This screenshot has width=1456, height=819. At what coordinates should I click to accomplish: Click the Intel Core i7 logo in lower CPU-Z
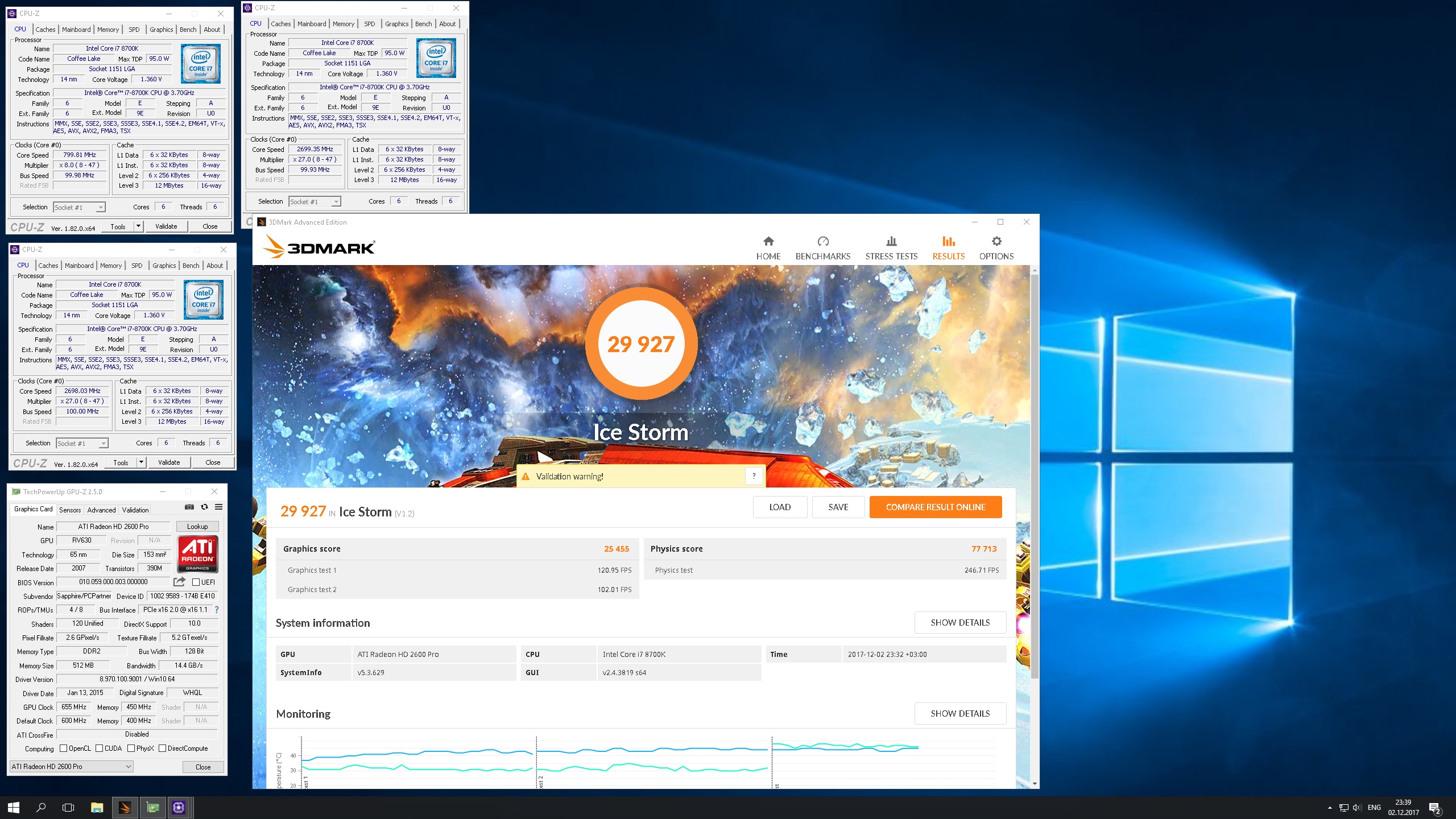coord(204,300)
